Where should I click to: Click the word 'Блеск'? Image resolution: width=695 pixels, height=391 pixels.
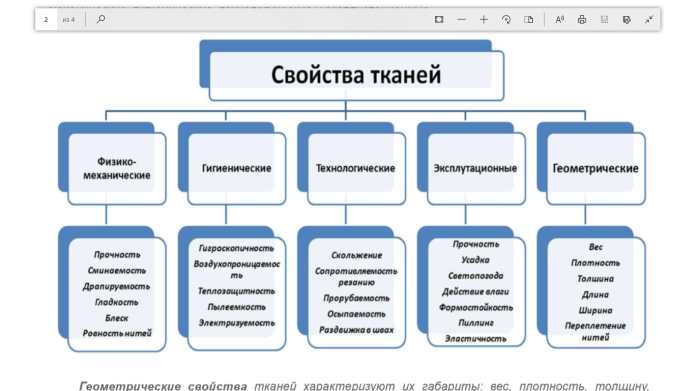click(x=117, y=318)
